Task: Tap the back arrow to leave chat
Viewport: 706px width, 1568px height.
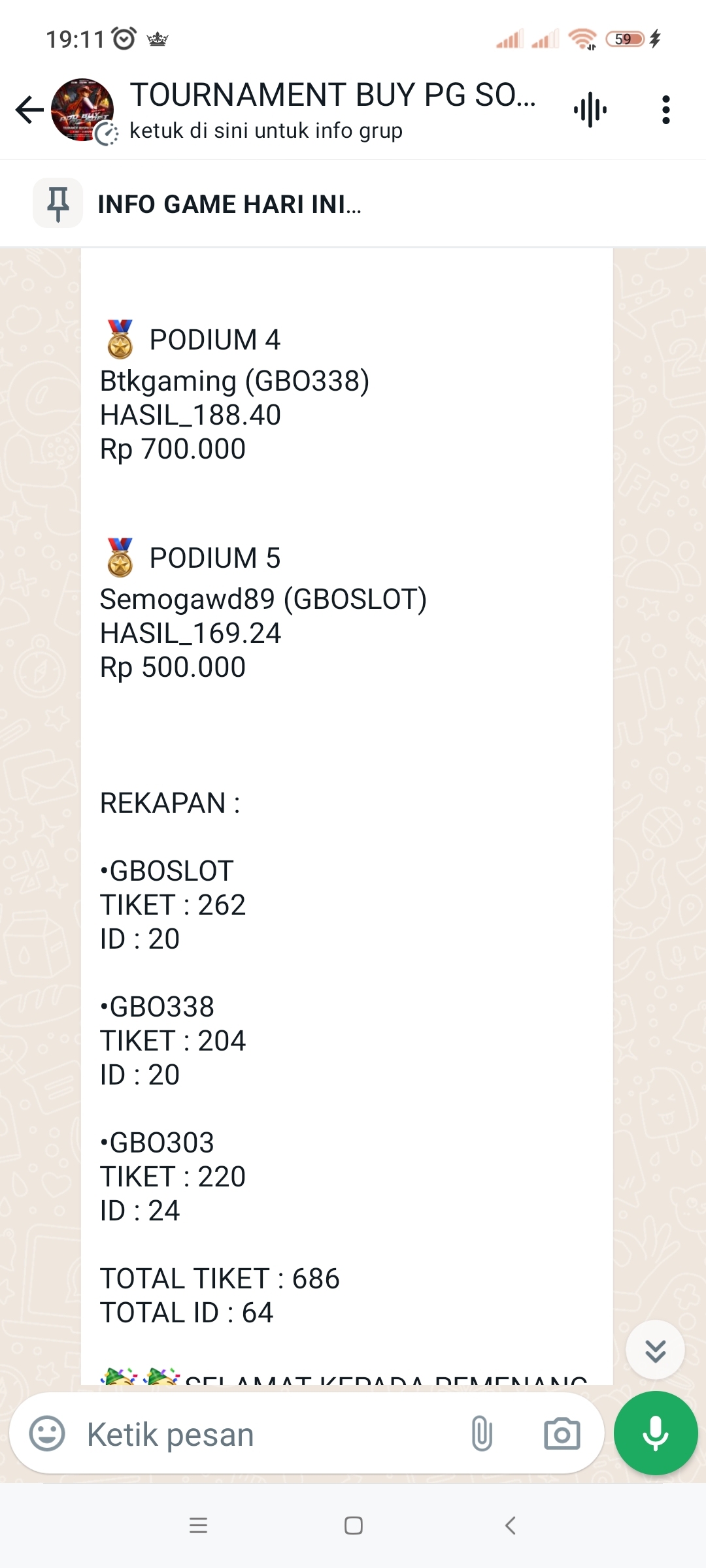Action: tap(29, 110)
